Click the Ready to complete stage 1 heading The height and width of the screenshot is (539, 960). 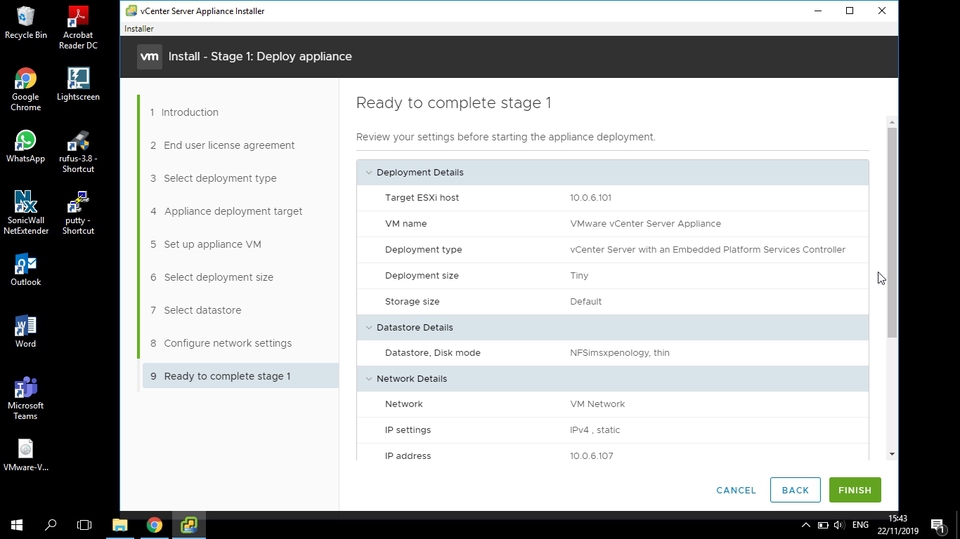[454, 103]
